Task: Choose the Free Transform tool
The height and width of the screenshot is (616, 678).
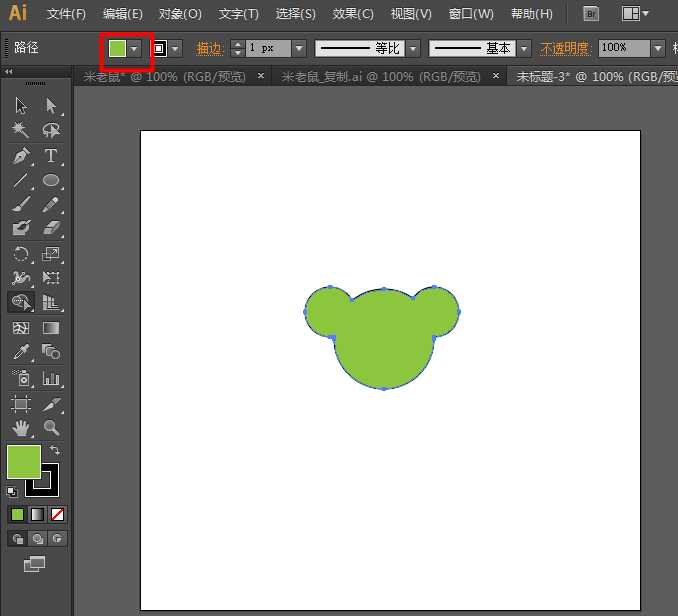Action: pos(51,278)
